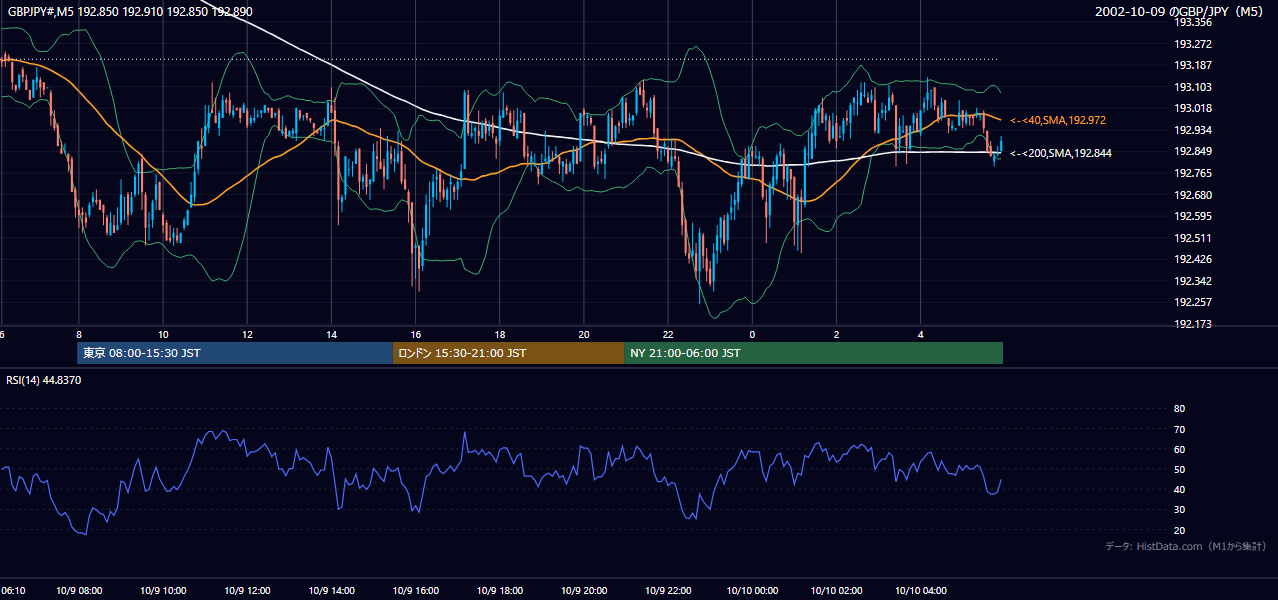This screenshot has width=1278, height=600.
Task: Click bottom time label 10/9 22:00
Action: coord(669,591)
